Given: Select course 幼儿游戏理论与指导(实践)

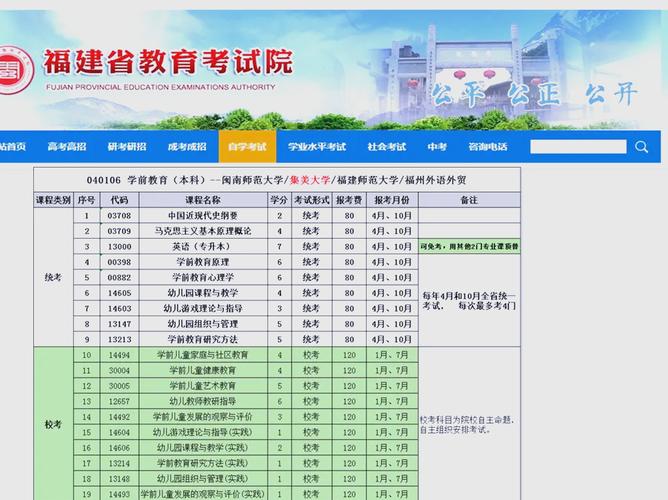Looking at the screenshot, I should [203, 432].
